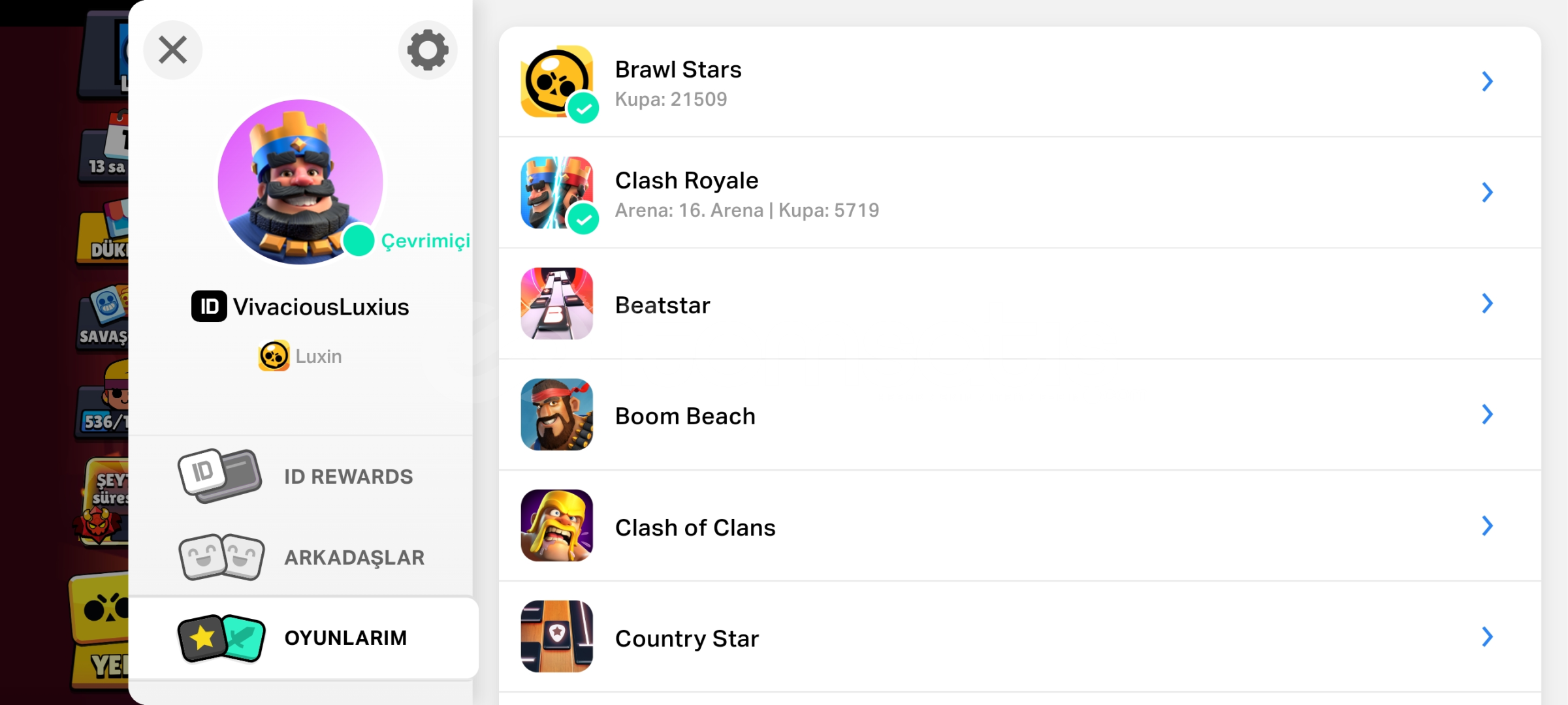Expand the Beatstar row chevron
This screenshot has width=1568, height=705.
(1487, 304)
